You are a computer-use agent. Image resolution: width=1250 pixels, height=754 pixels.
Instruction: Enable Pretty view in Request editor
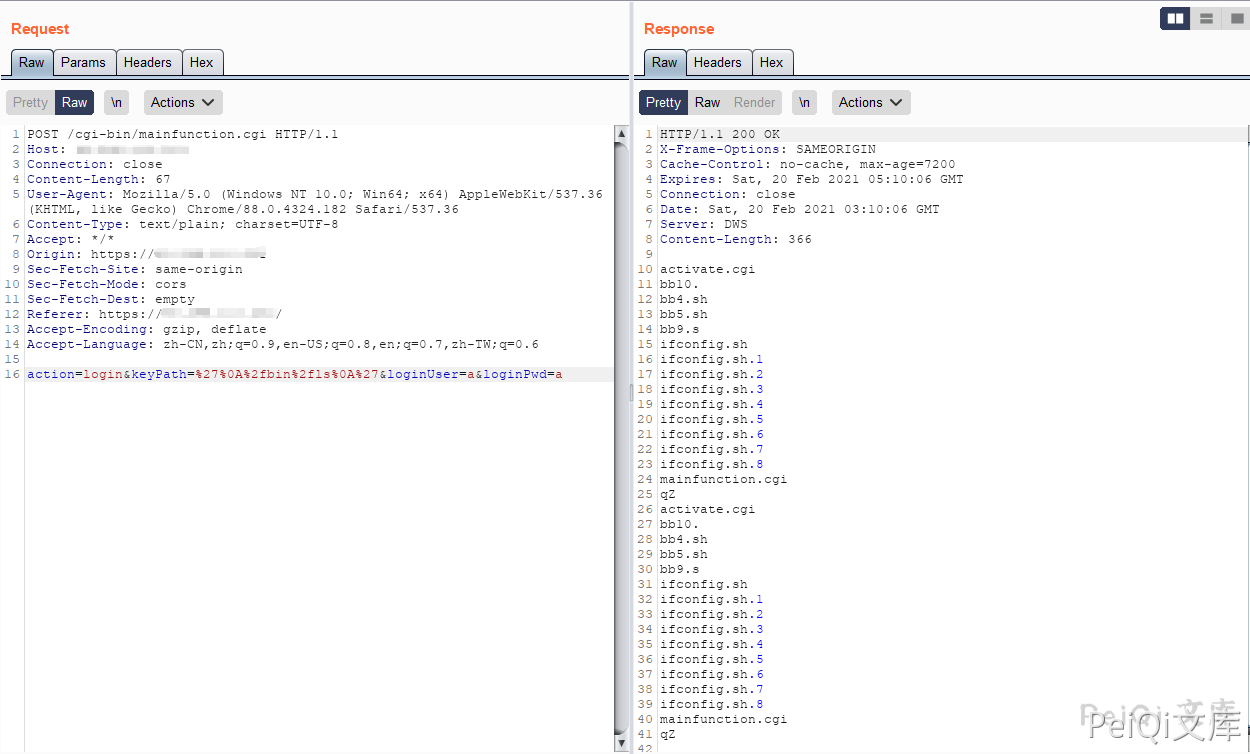click(30, 102)
